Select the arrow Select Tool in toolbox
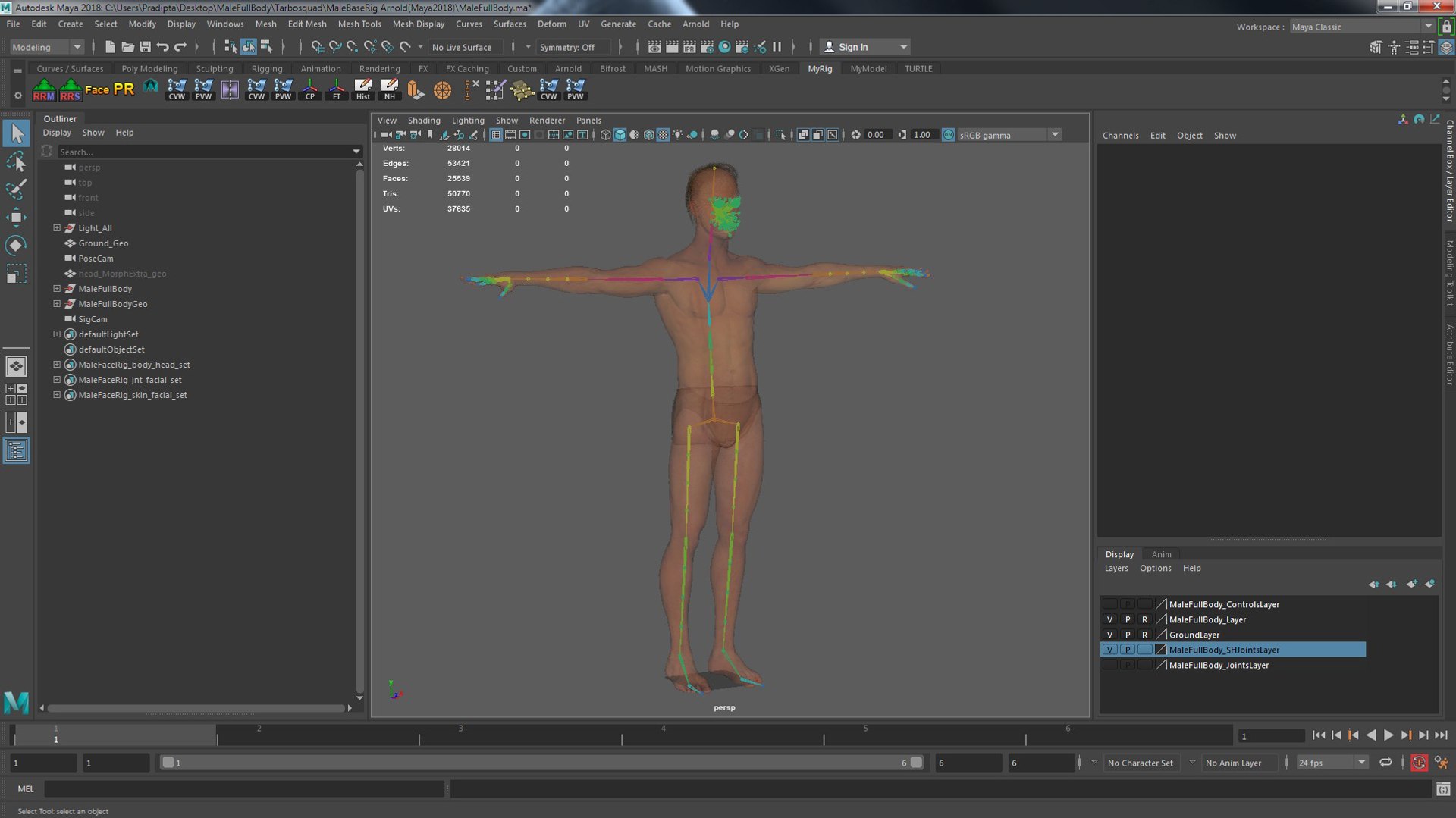Image resolution: width=1456 pixels, height=818 pixels. click(16, 133)
